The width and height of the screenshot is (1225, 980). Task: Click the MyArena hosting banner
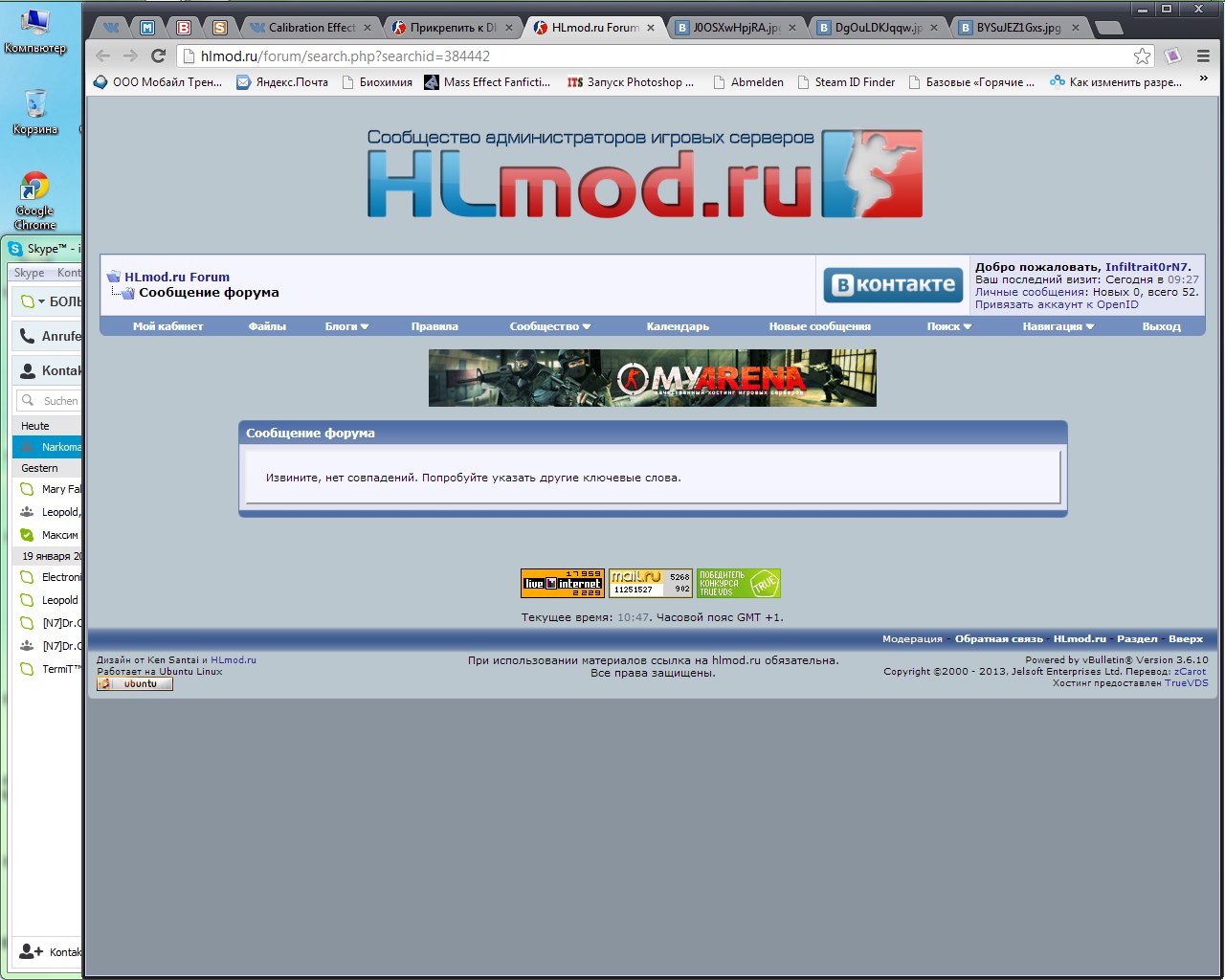[653, 378]
